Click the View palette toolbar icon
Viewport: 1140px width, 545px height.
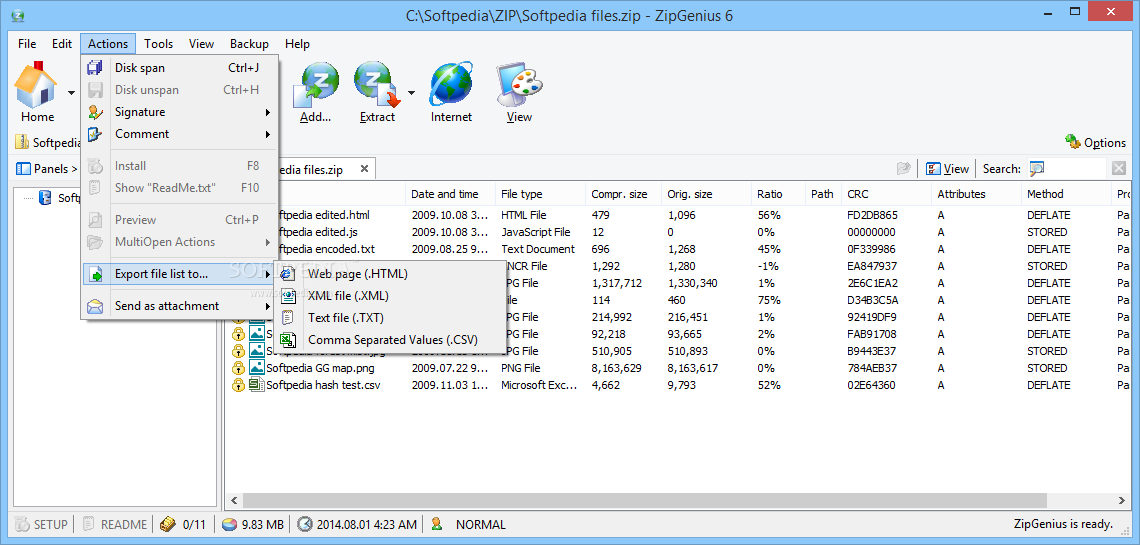(519, 85)
